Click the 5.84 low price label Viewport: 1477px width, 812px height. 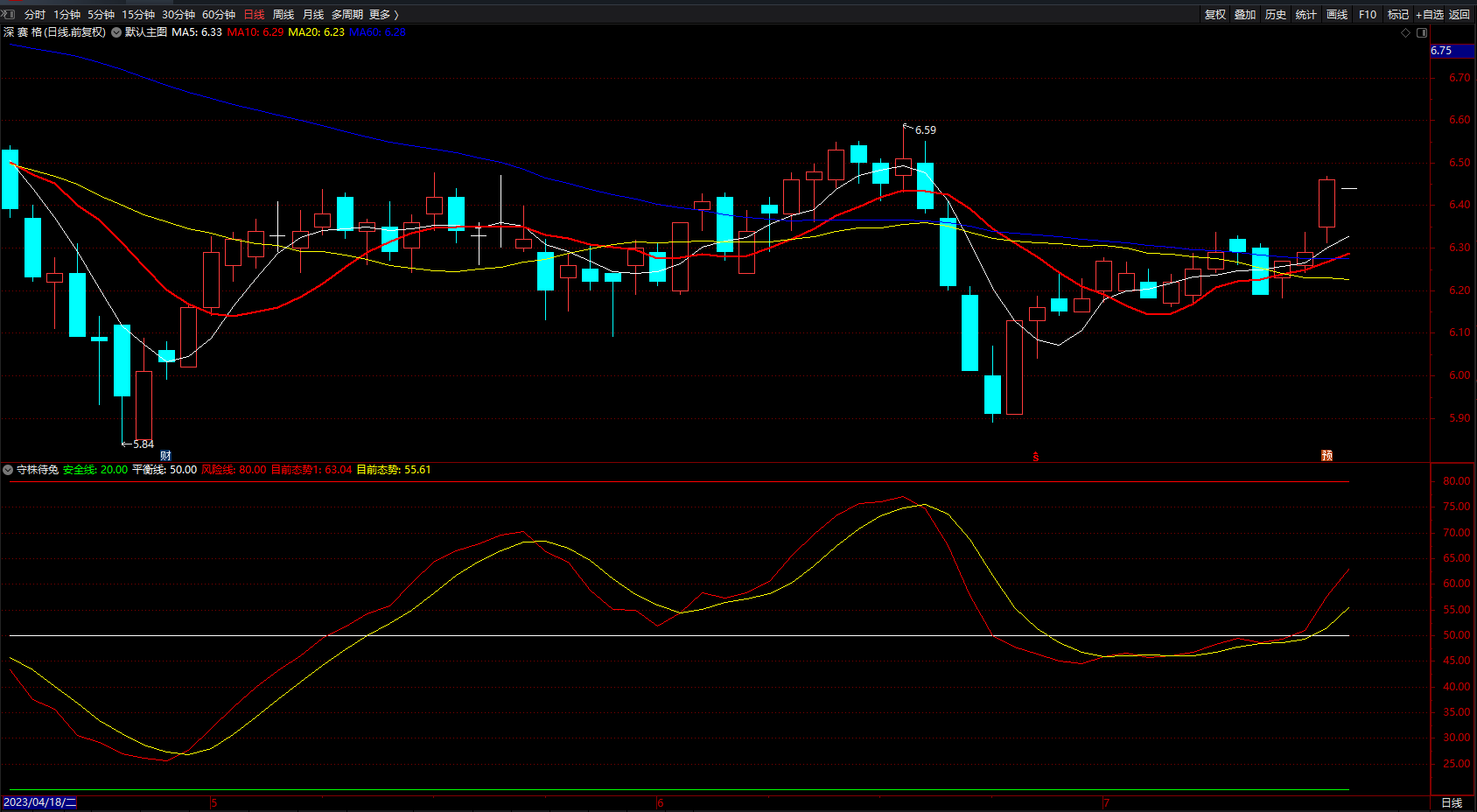point(143,444)
